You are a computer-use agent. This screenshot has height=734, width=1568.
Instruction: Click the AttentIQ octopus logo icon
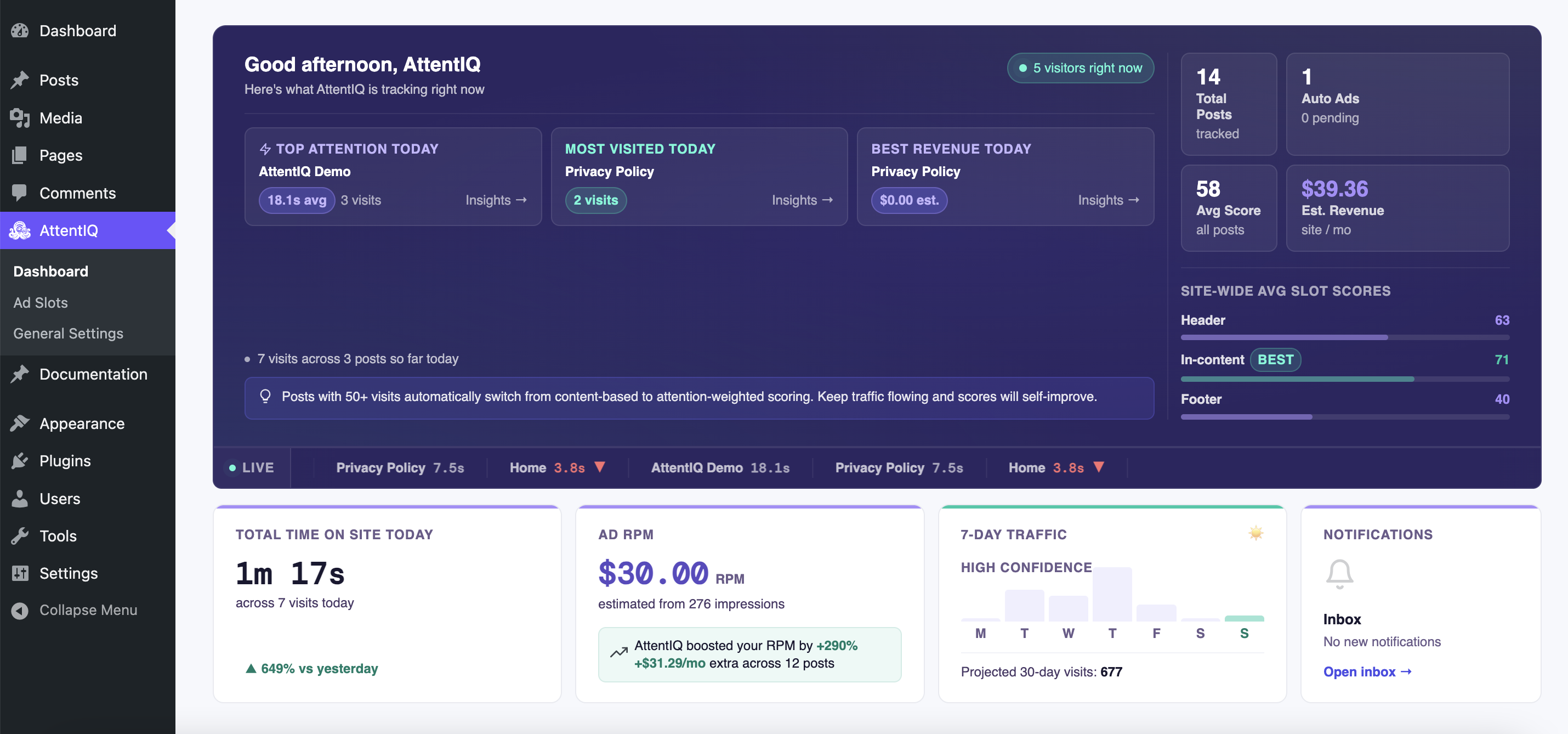[x=20, y=230]
